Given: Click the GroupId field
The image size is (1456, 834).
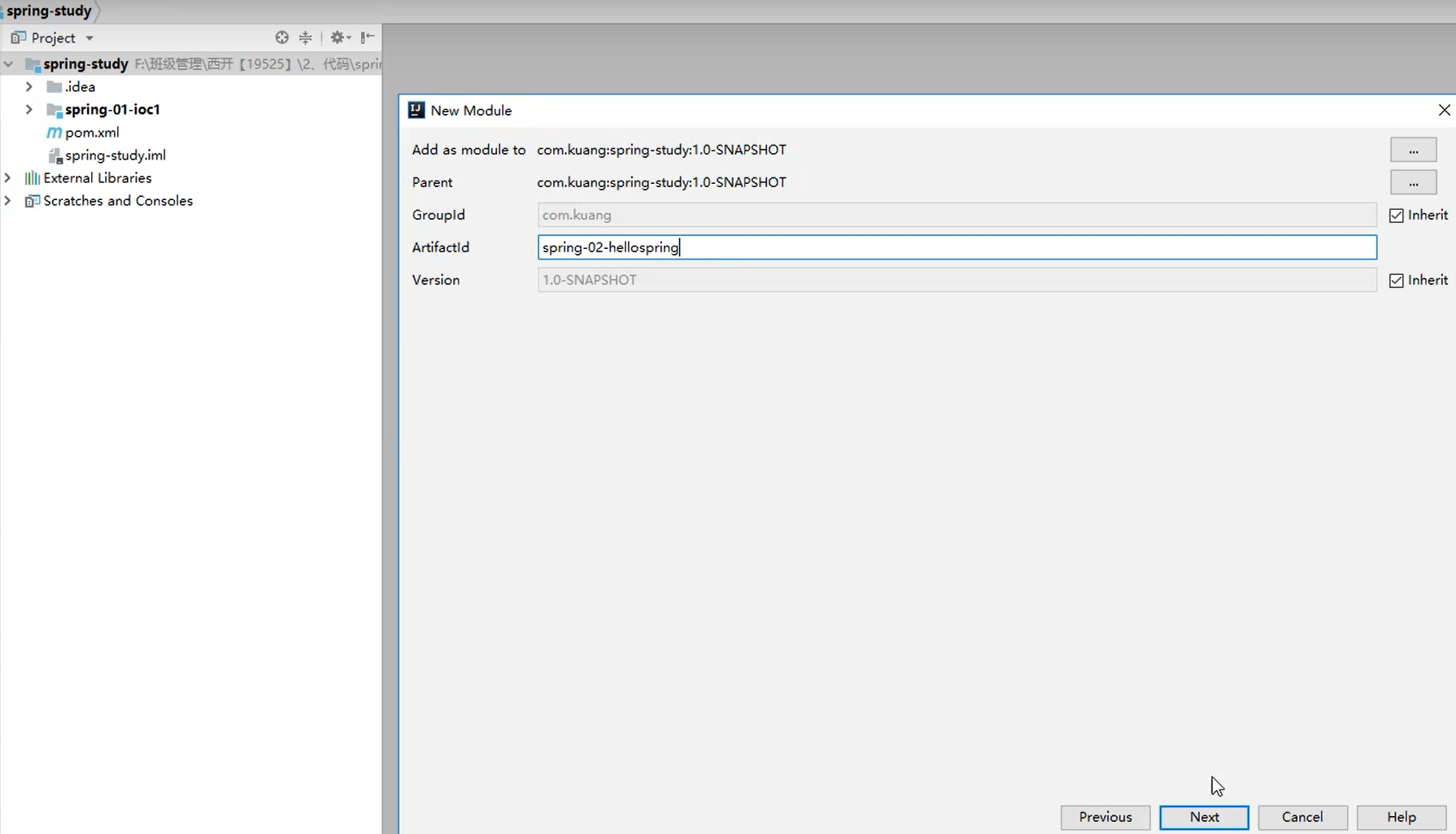Looking at the screenshot, I should click(957, 215).
